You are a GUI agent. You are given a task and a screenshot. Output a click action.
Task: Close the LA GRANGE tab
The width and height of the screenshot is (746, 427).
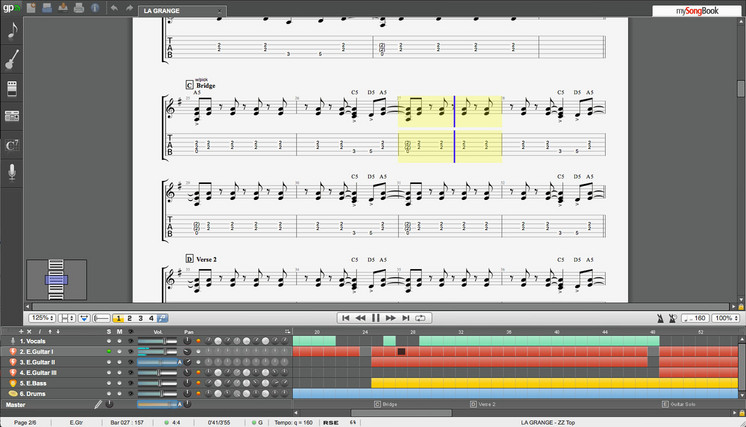219,10
